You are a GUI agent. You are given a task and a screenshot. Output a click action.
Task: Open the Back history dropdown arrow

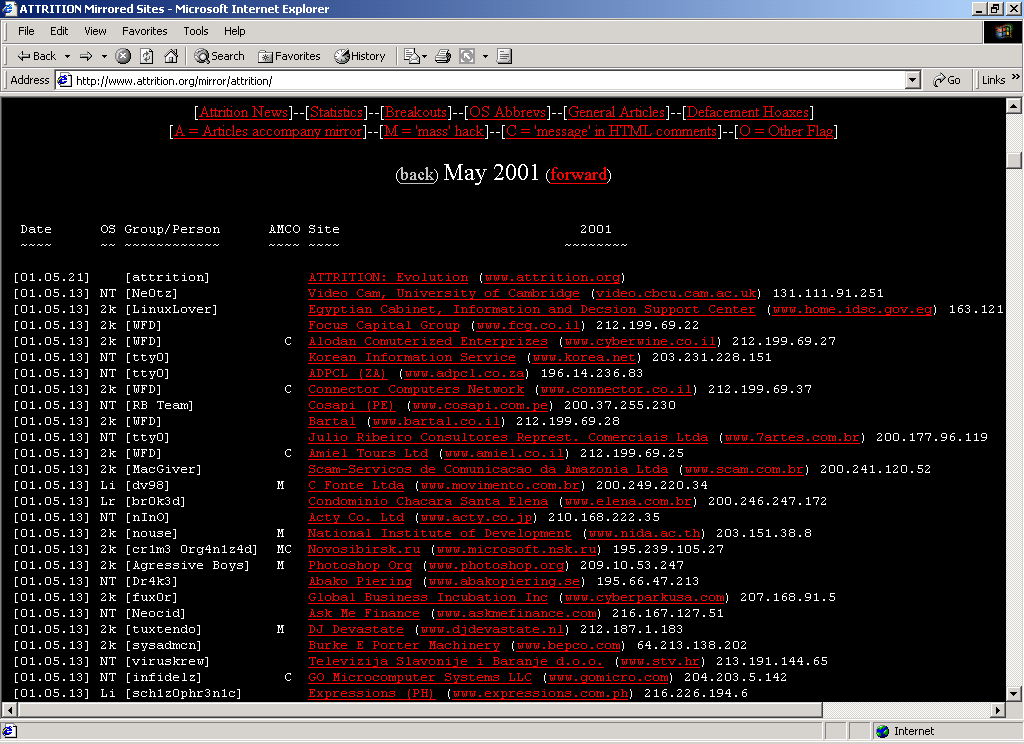click(67, 56)
